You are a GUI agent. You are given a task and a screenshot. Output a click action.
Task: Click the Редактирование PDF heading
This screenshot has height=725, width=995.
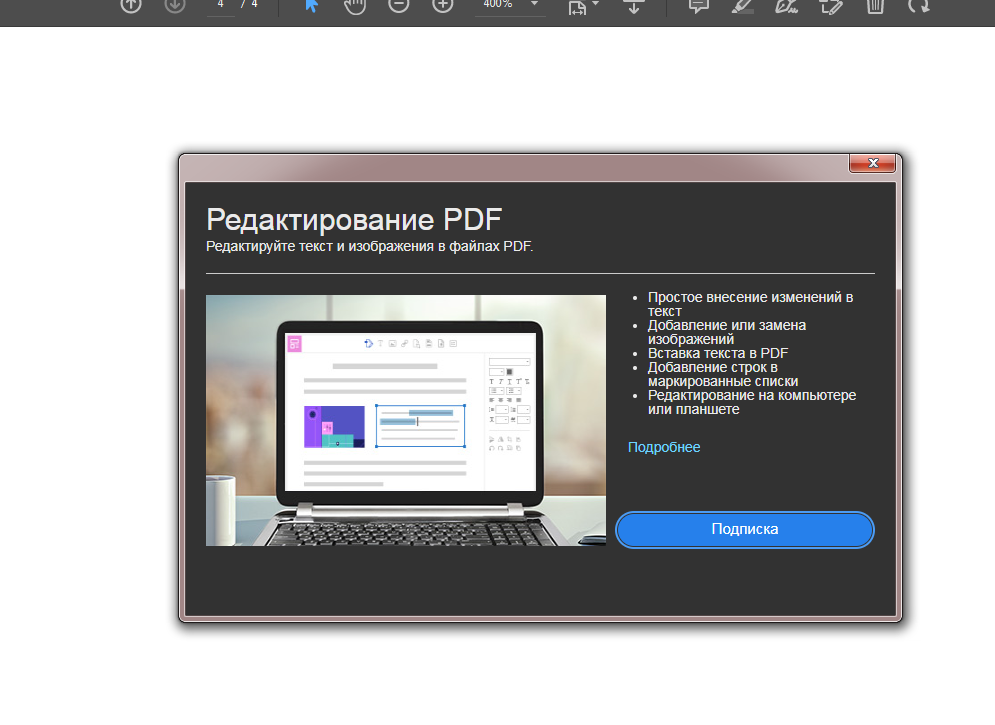(x=354, y=219)
